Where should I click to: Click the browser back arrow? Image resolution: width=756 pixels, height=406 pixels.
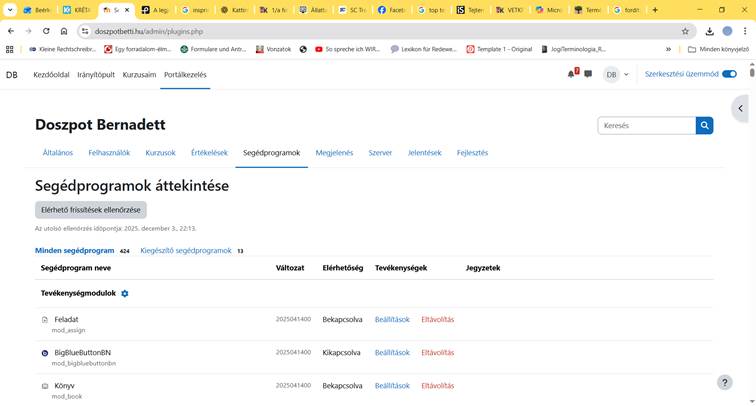11,31
